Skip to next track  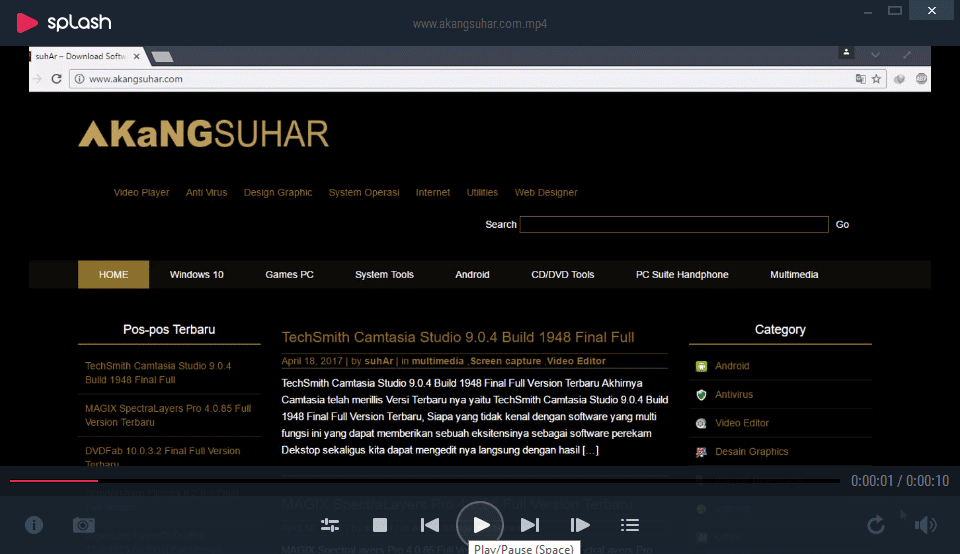tap(530, 525)
